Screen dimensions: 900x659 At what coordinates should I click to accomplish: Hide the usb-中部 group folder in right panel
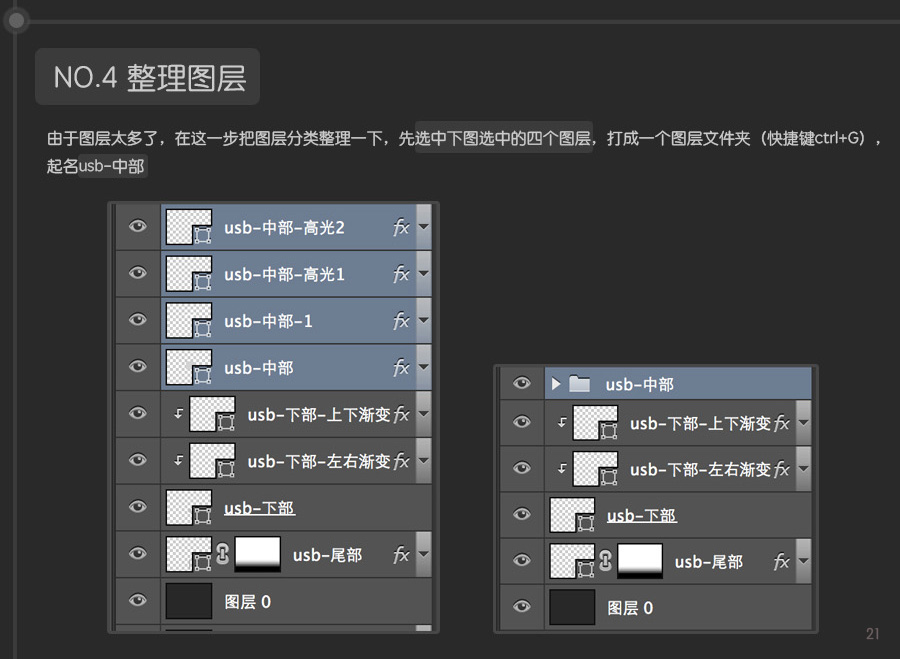click(522, 383)
